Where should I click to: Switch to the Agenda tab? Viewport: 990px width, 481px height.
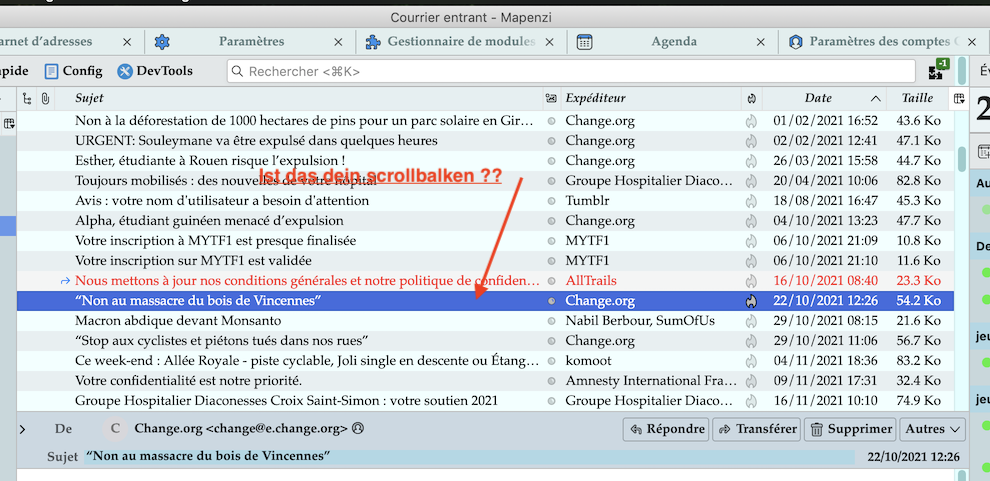point(674,42)
